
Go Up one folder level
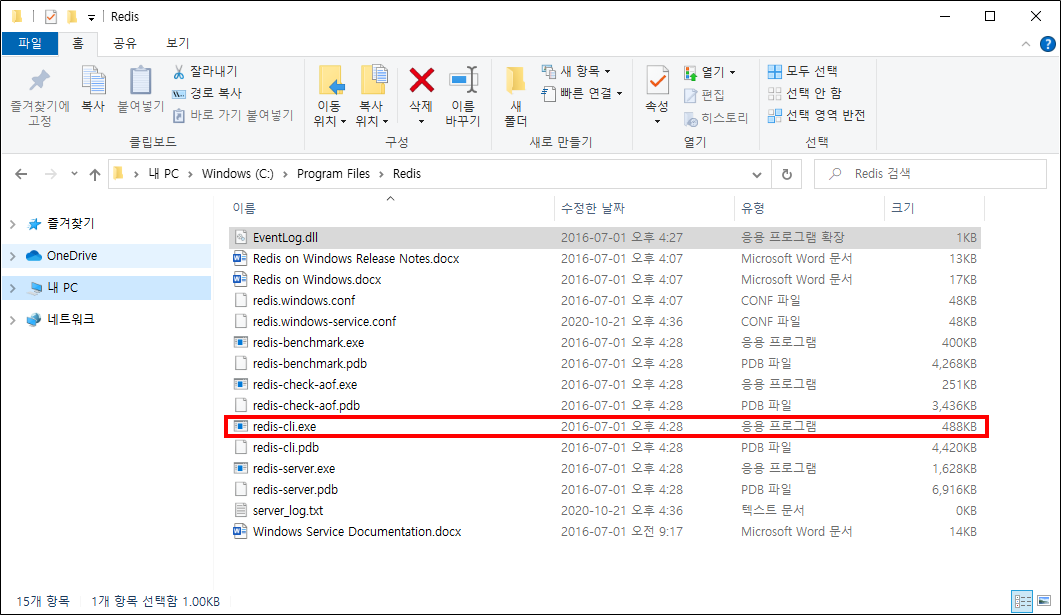[x=95, y=175]
